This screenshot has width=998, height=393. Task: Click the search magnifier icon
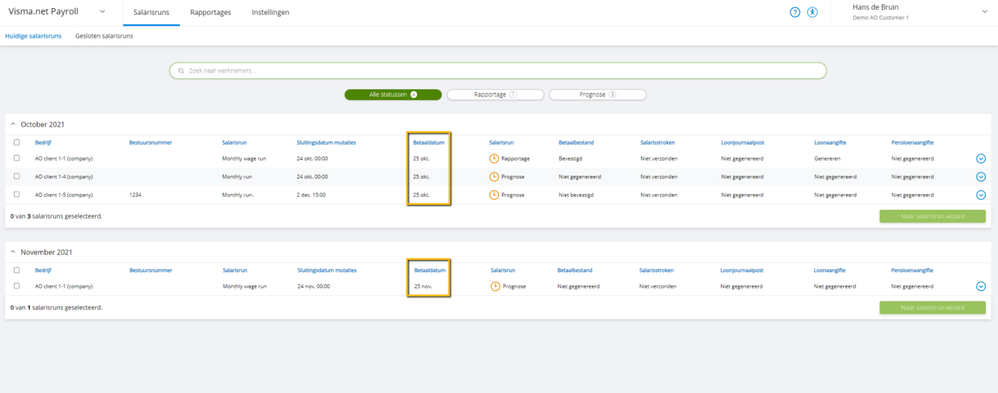coord(181,71)
